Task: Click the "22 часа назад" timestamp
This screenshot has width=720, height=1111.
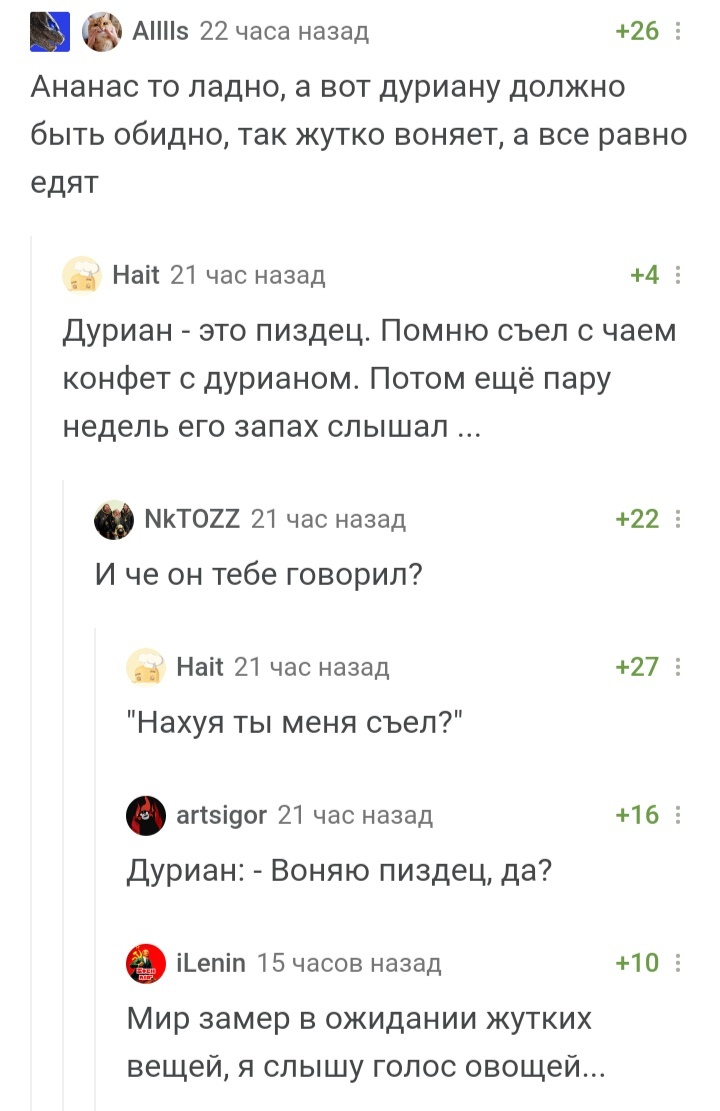Action: [285, 32]
